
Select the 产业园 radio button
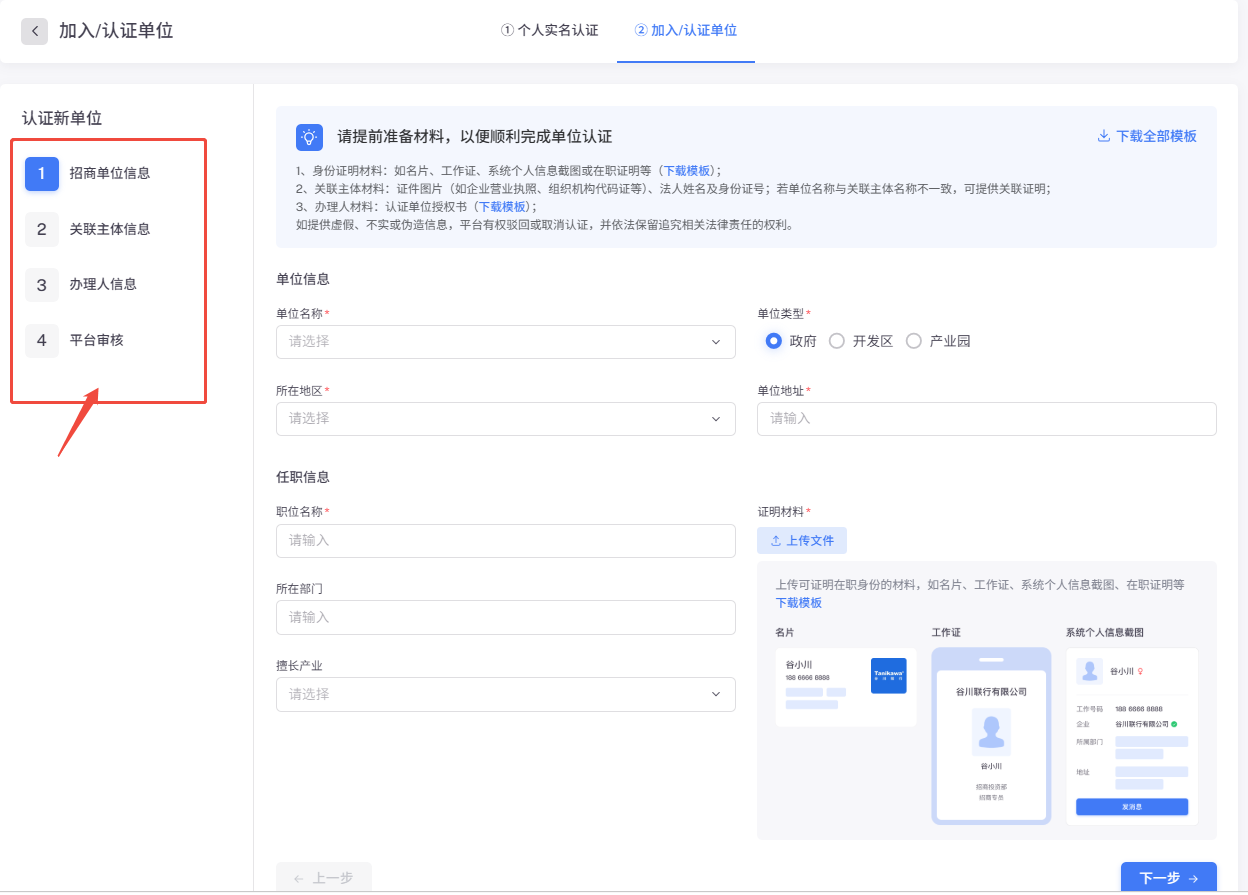point(913,341)
